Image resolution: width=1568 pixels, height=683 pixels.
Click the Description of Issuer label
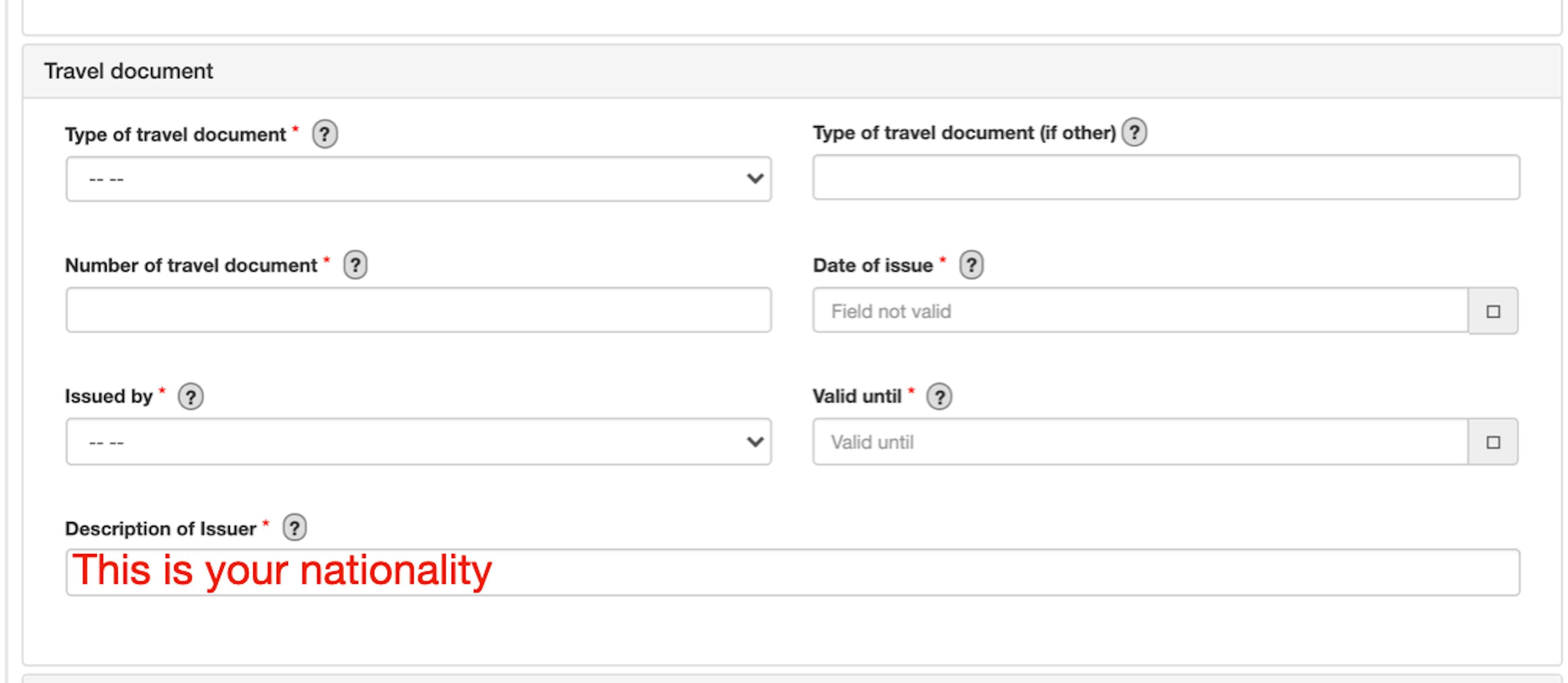[161, 528]
